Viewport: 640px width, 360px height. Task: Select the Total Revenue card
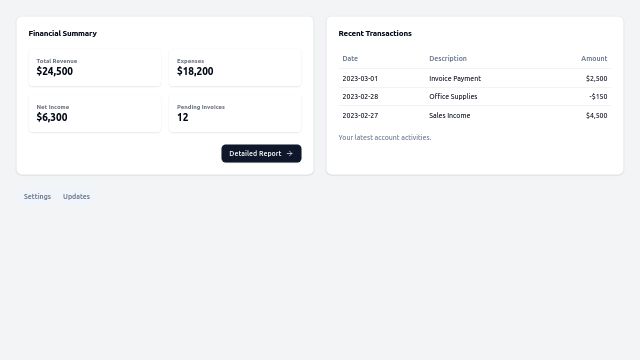(x=95, y=68)
